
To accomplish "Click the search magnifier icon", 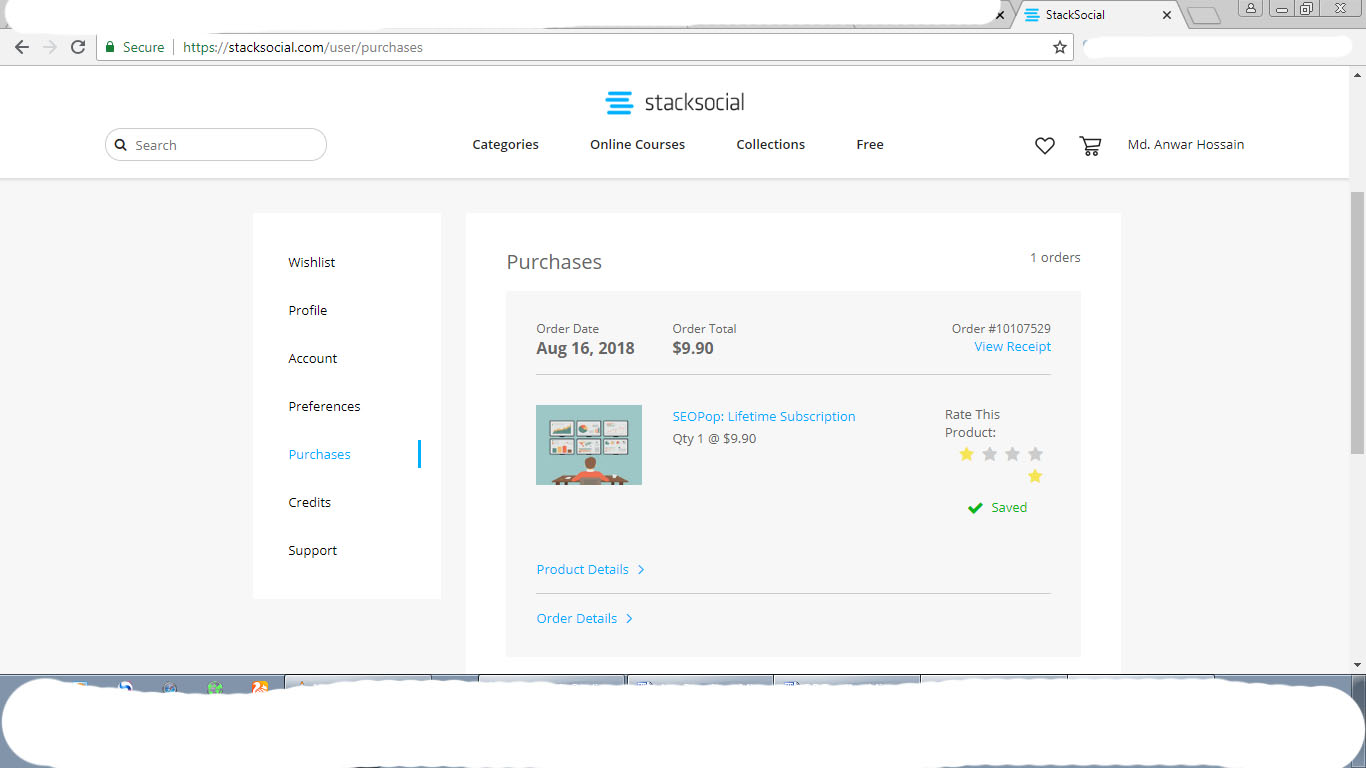I will (121, 145).
